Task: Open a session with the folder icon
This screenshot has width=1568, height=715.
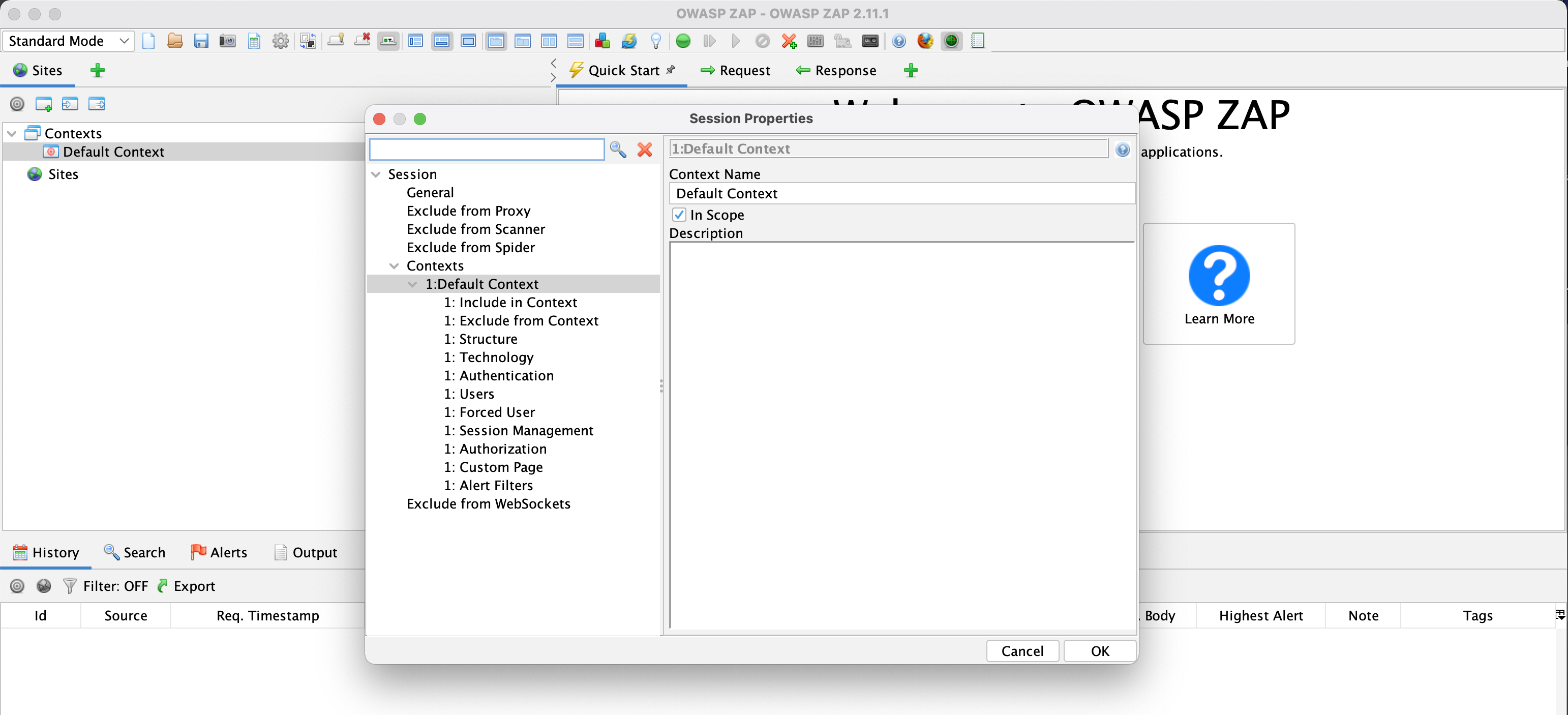Action: point(175,41)
